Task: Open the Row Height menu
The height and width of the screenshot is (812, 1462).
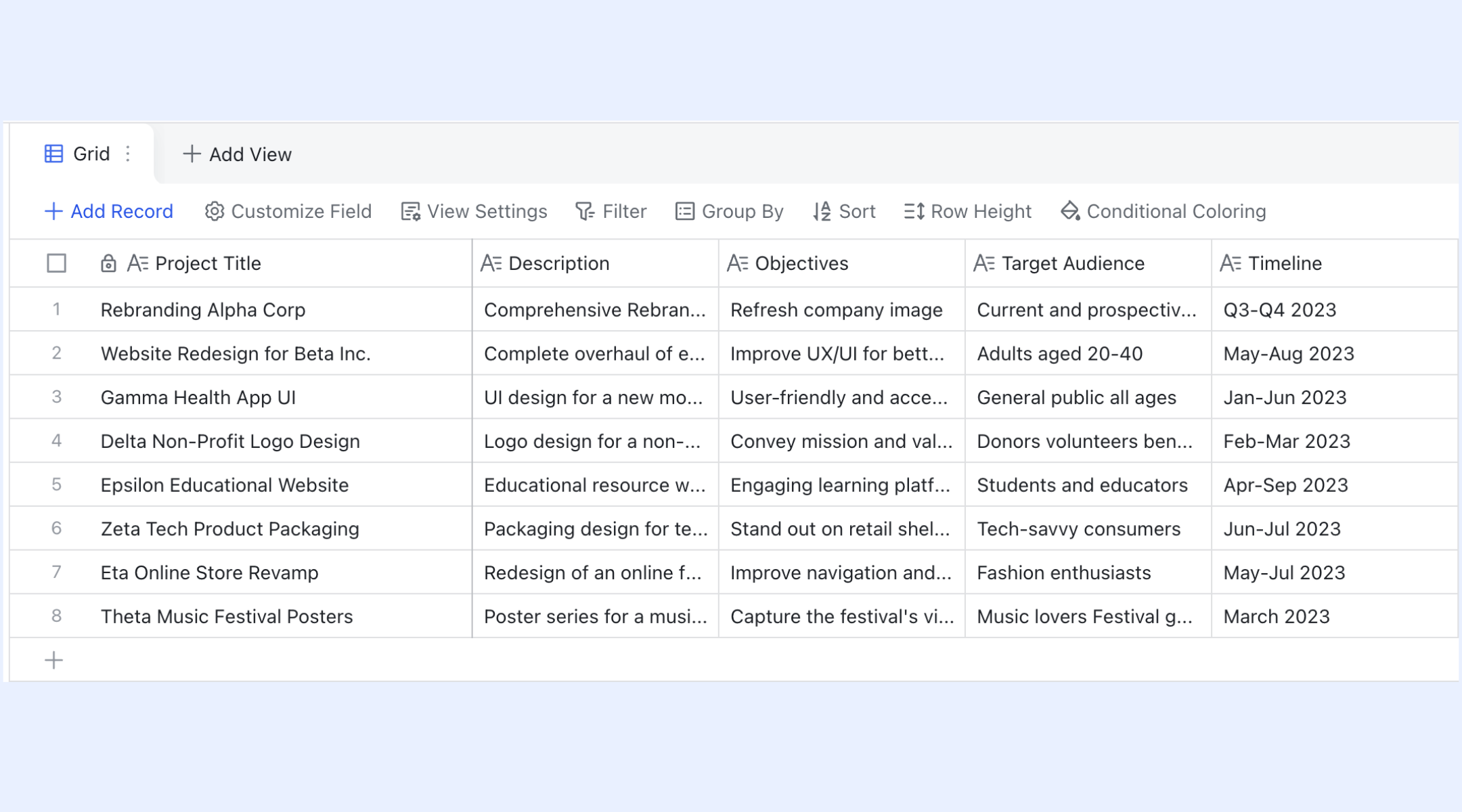Action: tap(968, 211)
